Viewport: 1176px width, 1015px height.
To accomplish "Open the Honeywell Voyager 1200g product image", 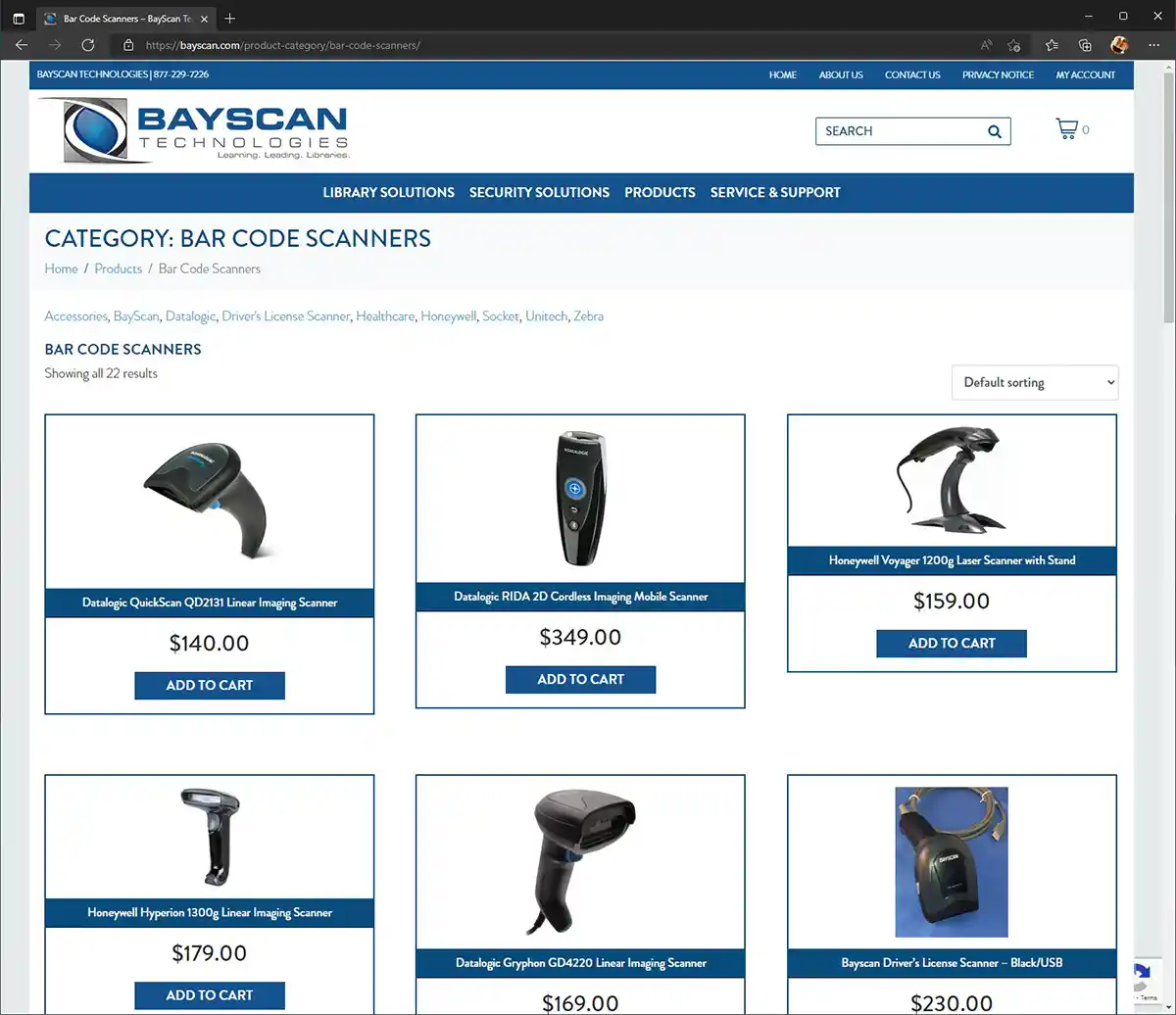I will point(951,481).
